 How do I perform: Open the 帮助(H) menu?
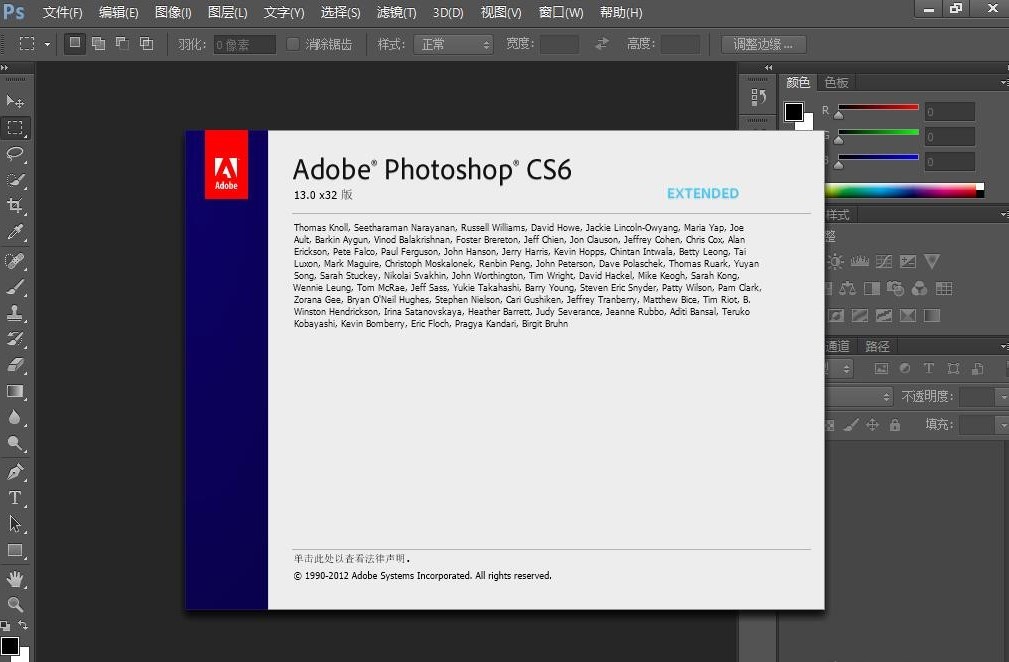[621, 12]
